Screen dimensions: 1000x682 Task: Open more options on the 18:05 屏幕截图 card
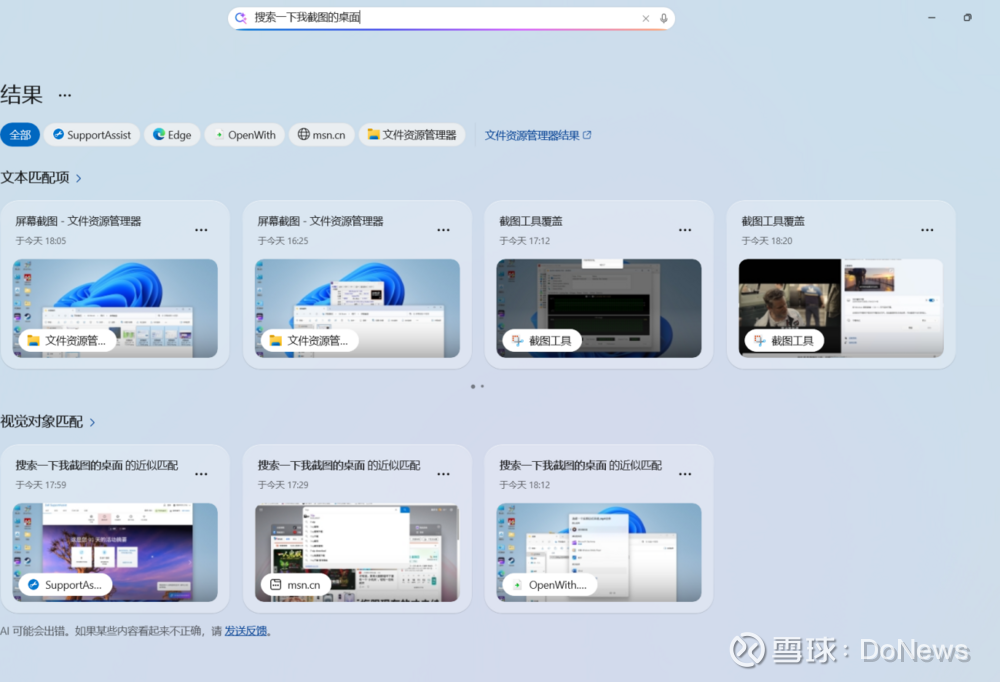pyautogui.click(x=201, y=230)
